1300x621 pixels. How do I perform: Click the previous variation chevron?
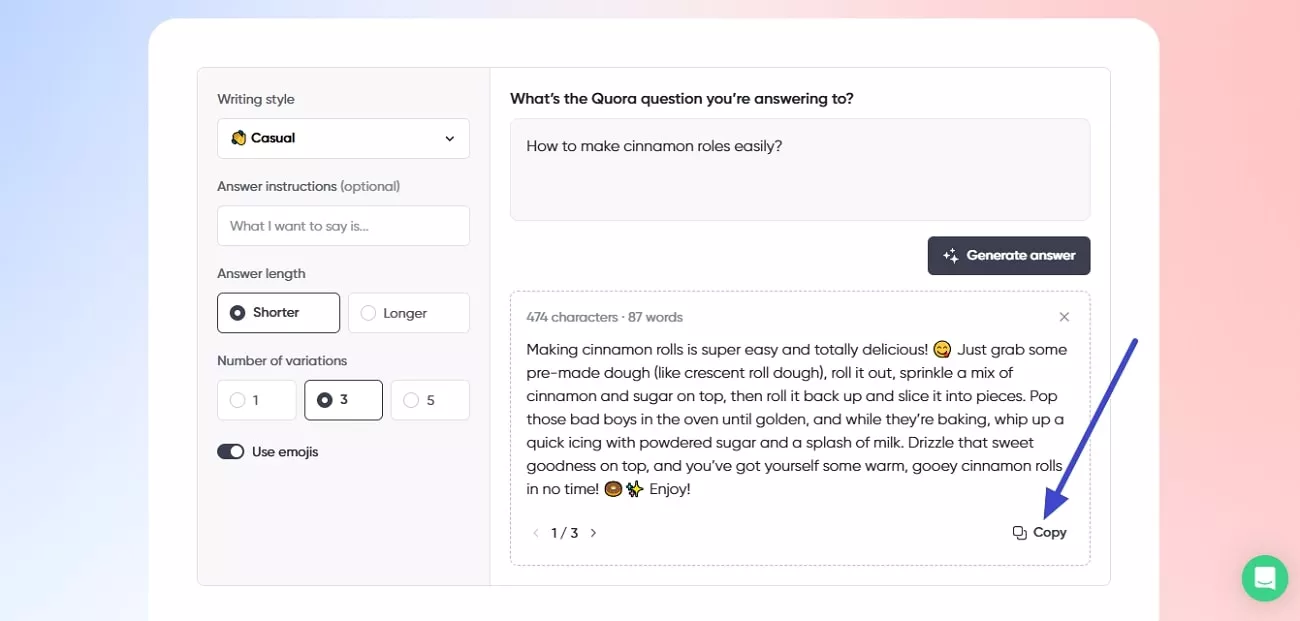pyautogui.click(x=536, y=533)
